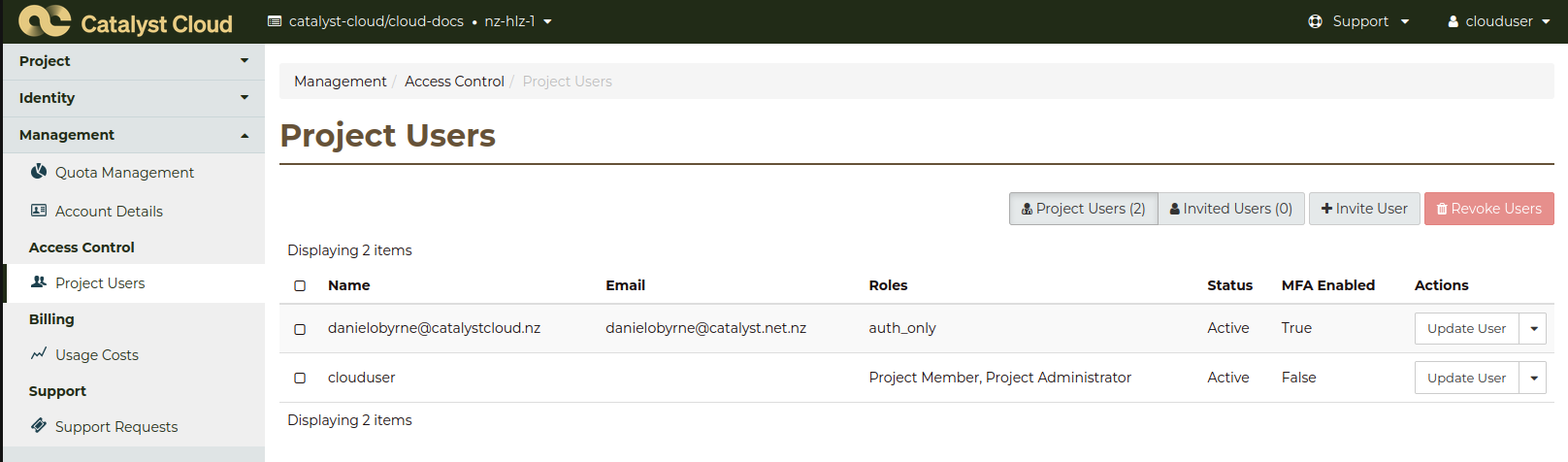Open Quota Management page

[124, 172]
